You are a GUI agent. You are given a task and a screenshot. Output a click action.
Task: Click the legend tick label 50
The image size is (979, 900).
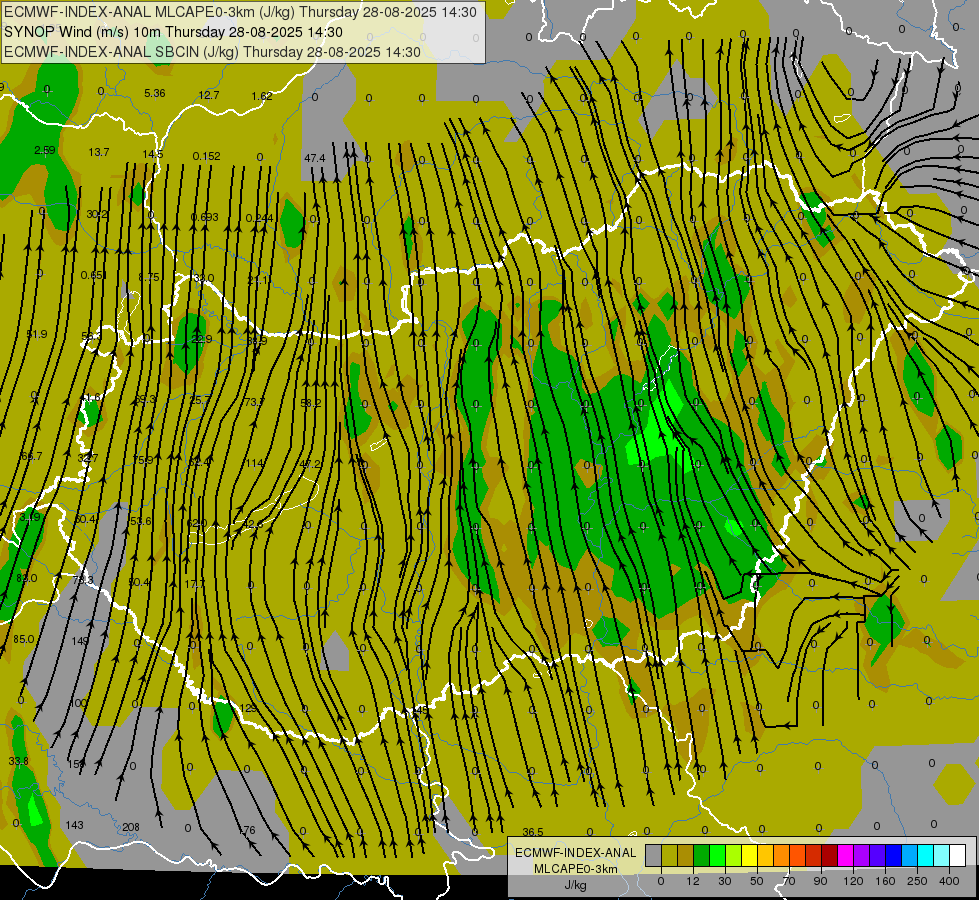click(756, 881)
